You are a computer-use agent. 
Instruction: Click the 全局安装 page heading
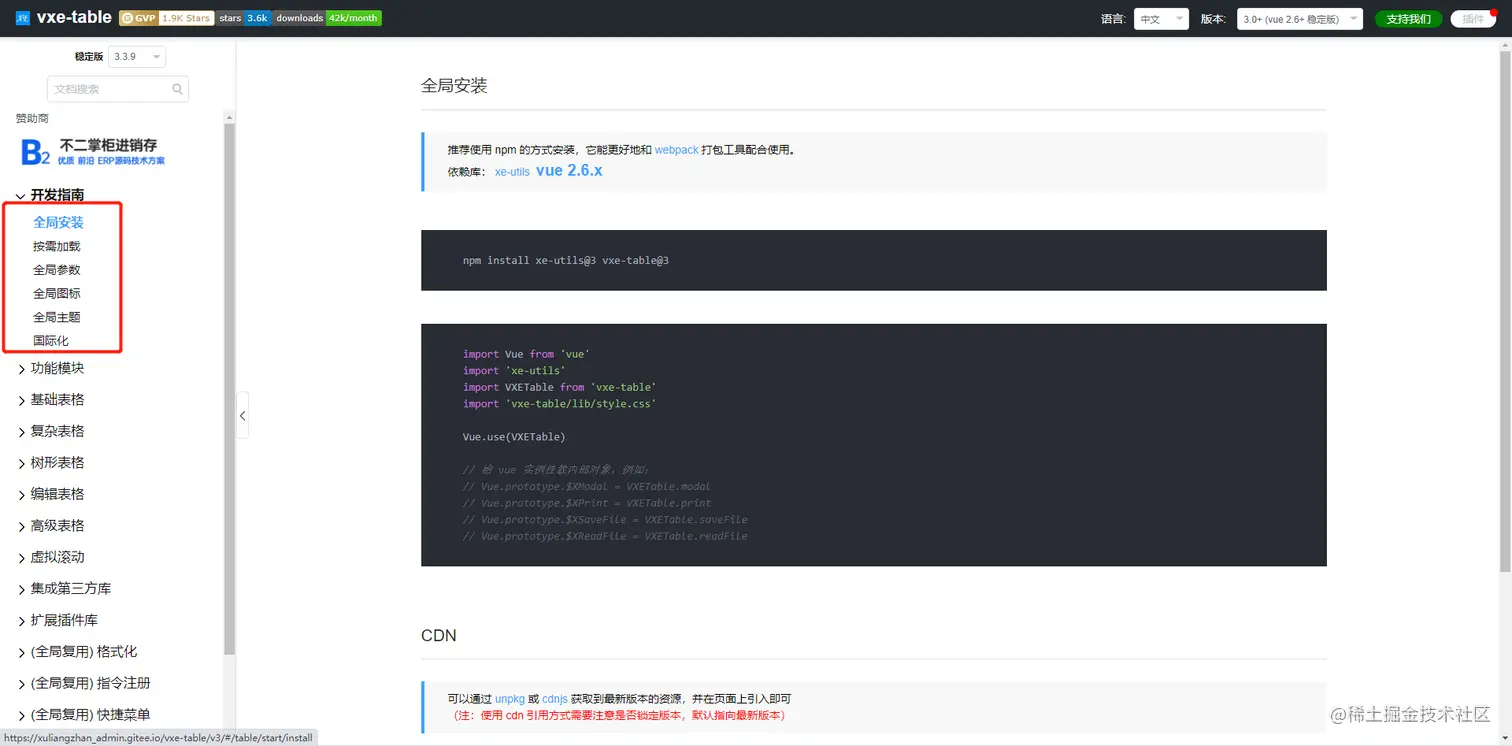[x=454, y=86]
